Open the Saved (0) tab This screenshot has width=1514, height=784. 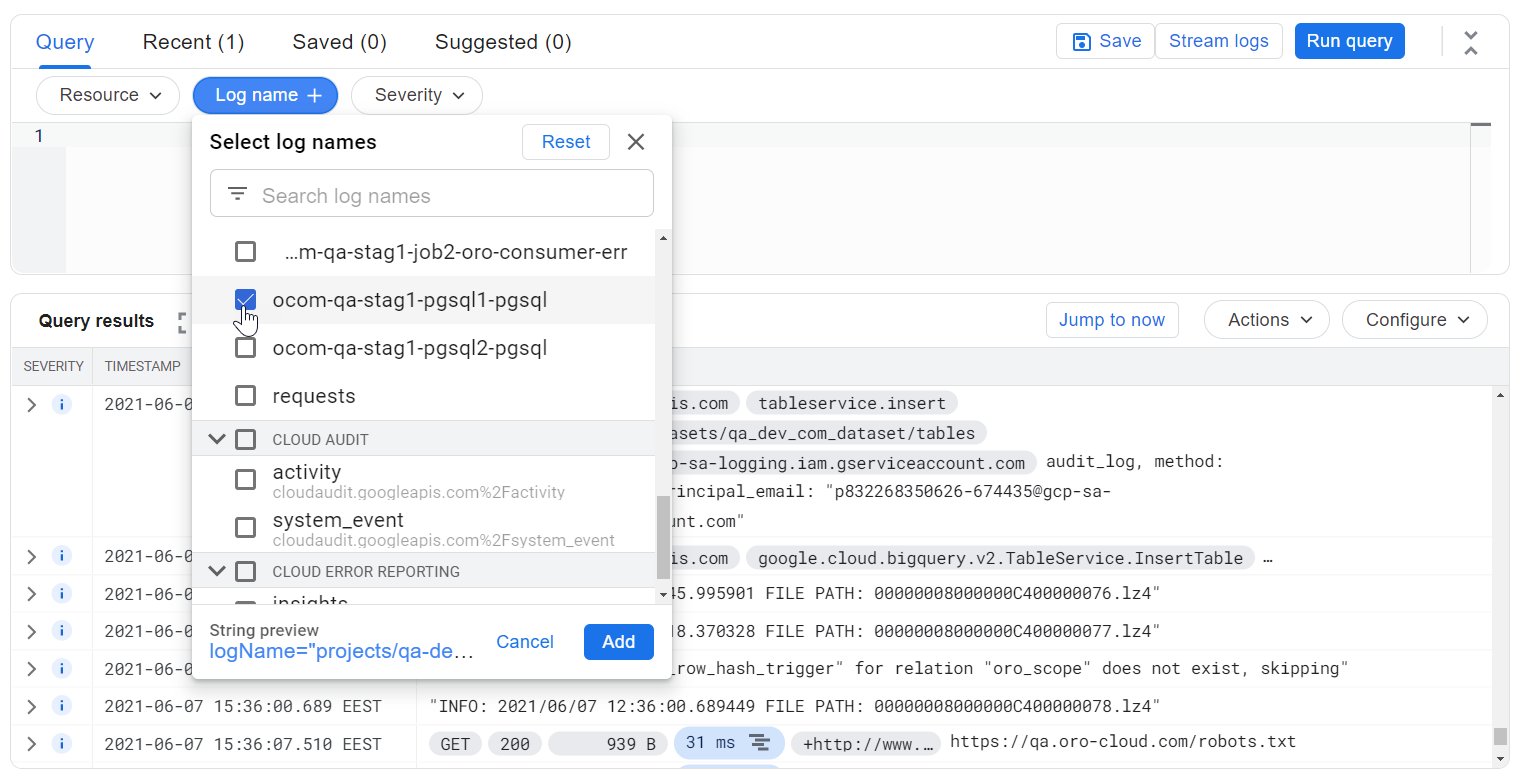click(339, 42)
